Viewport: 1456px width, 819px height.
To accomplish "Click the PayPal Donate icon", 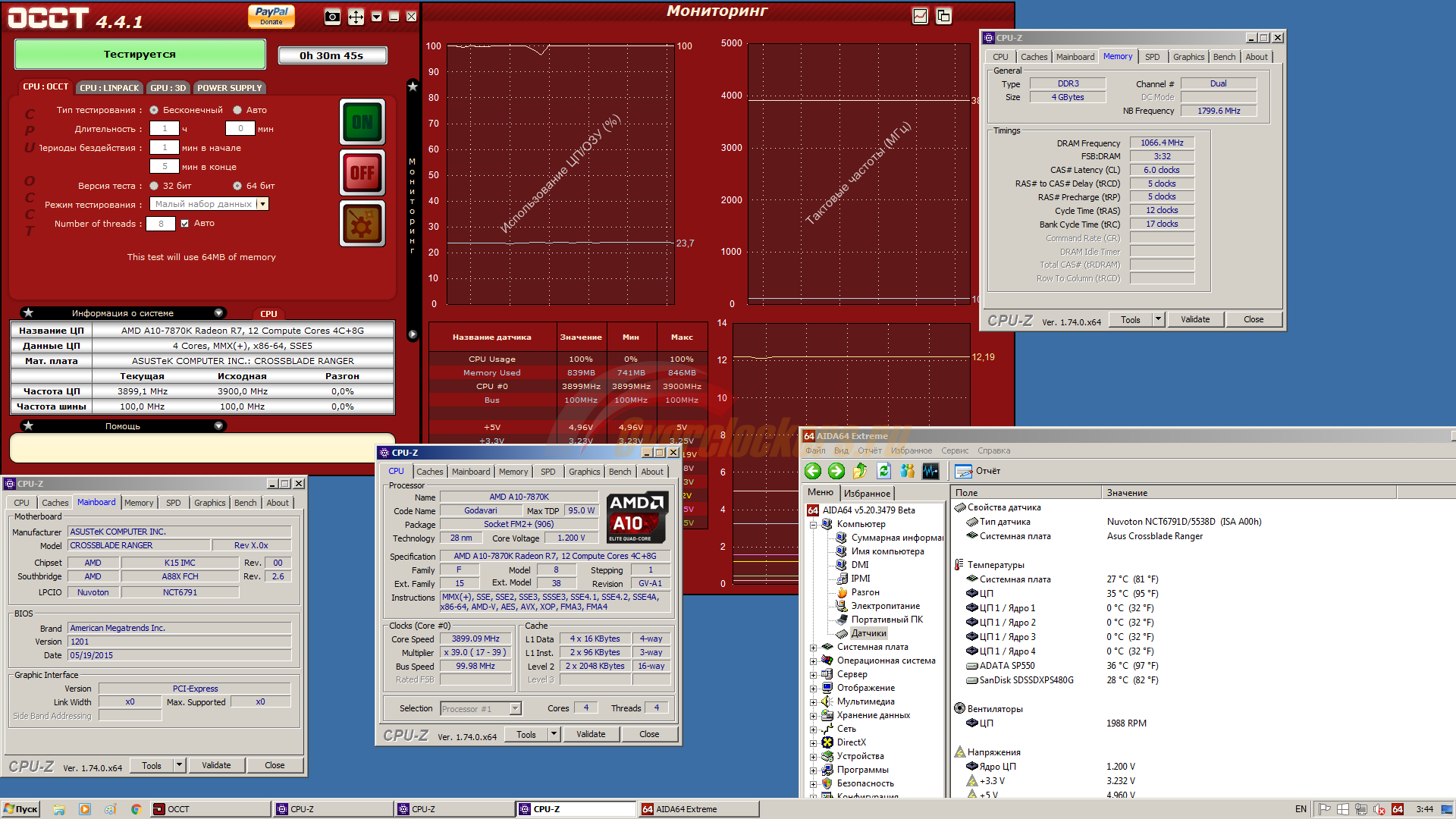I will 271,16.
